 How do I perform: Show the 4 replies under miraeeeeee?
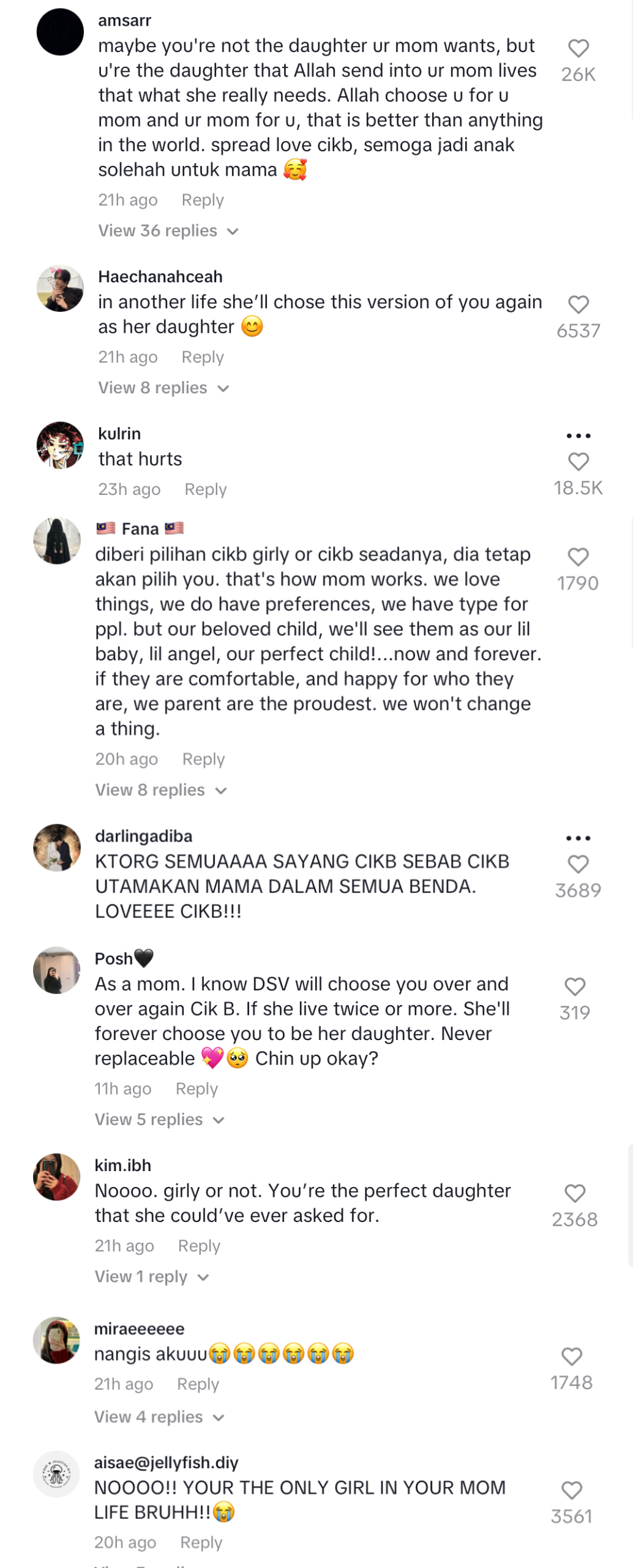[x=159, y=1417]
